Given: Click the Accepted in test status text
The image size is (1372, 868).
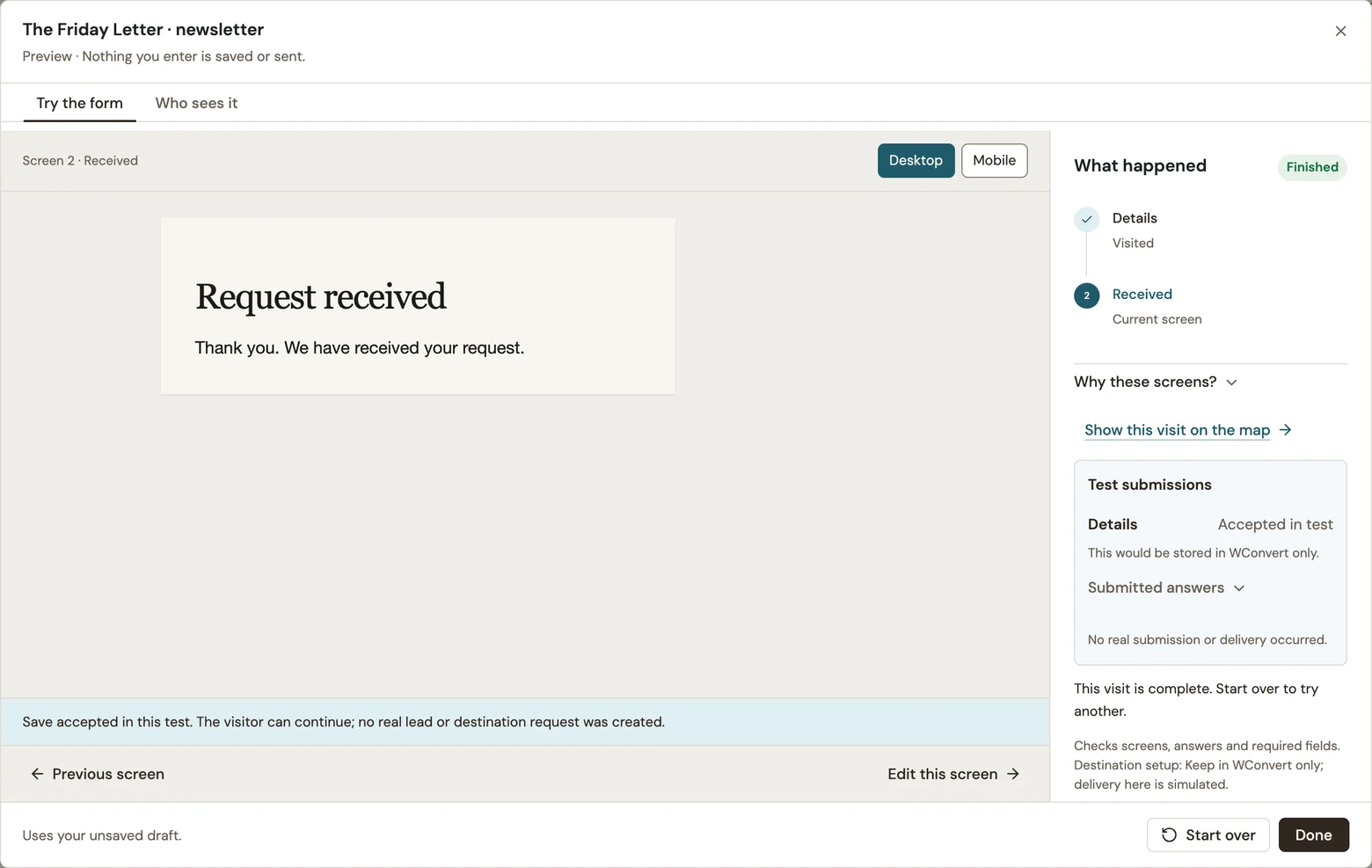Looking at the screenshot, I should pyautogui.click(x=1275, y=524).
